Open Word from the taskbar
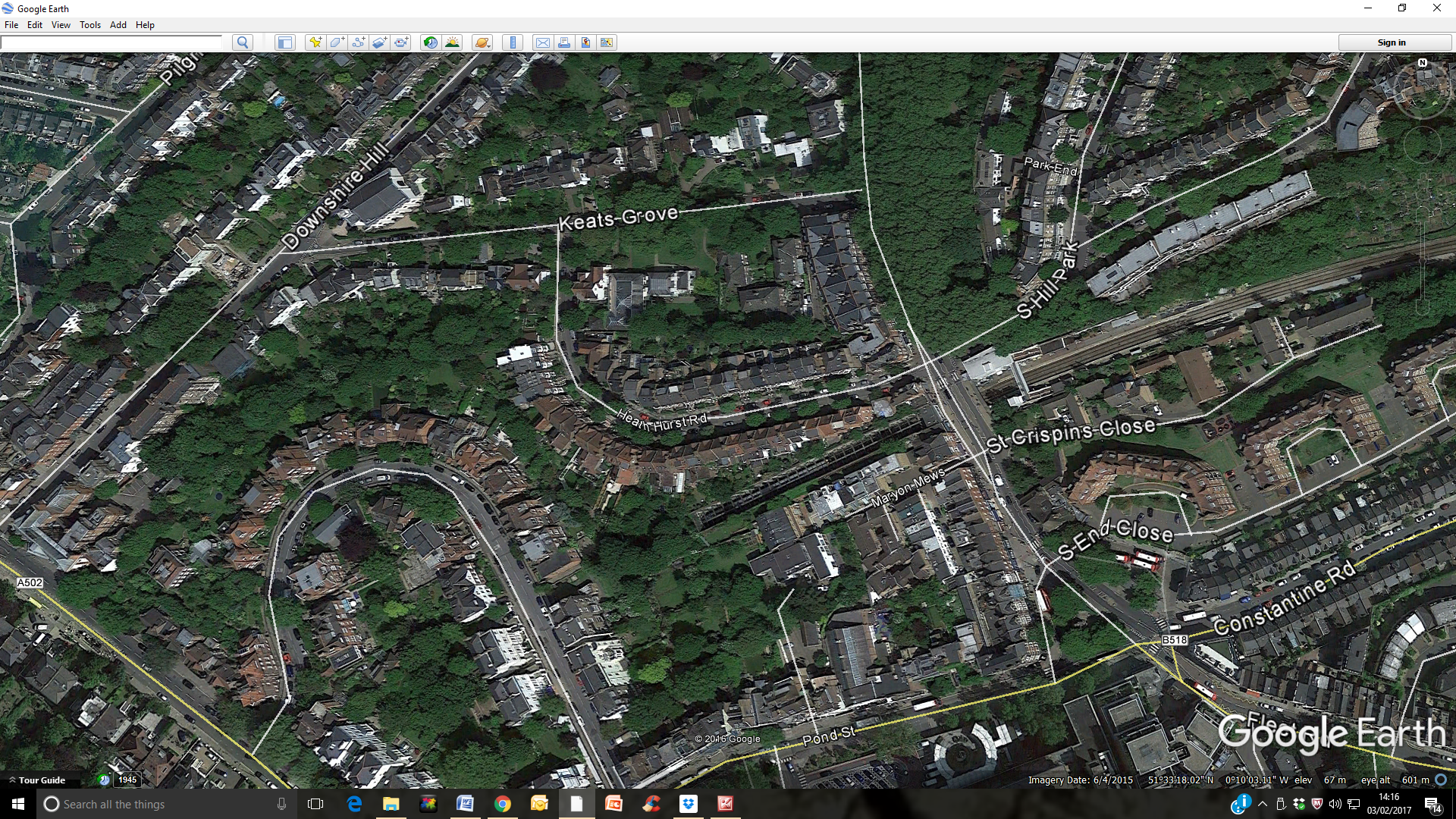1456x819 pixels. tap(466, 804)
